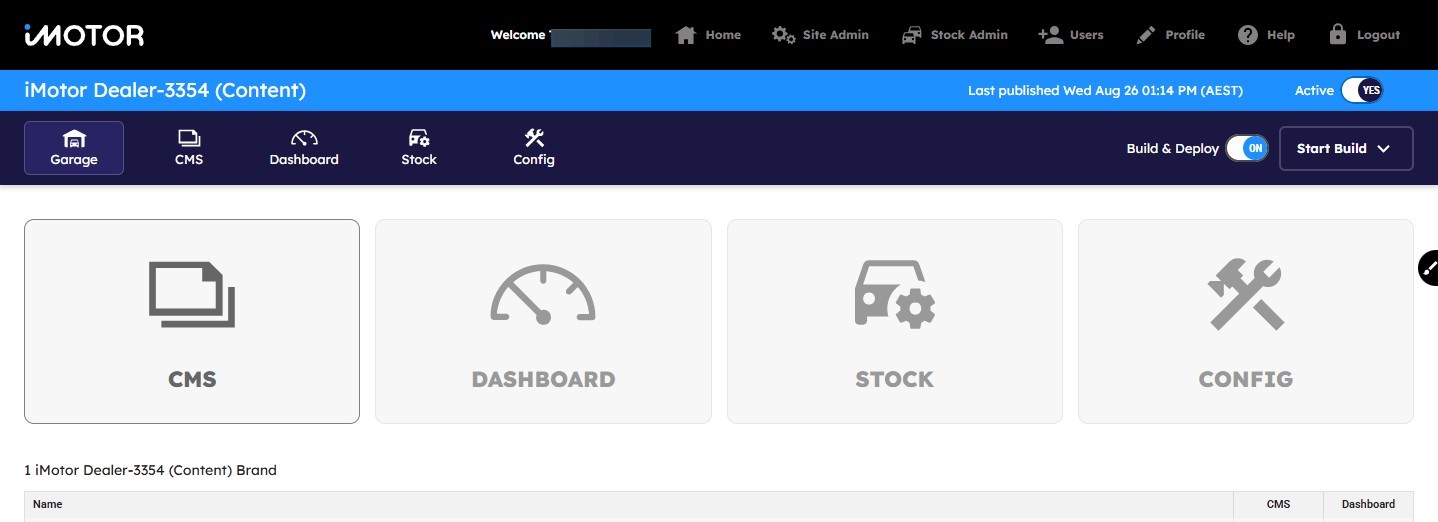Image resolution: width=1438 pixels, height=522 pixels.
Task: Switch to the Config tab
Action: [534, 148]
